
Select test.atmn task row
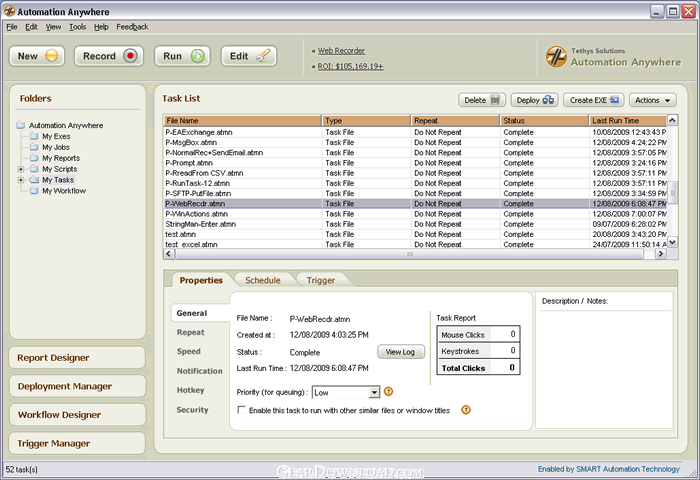(x=415, y=234)
